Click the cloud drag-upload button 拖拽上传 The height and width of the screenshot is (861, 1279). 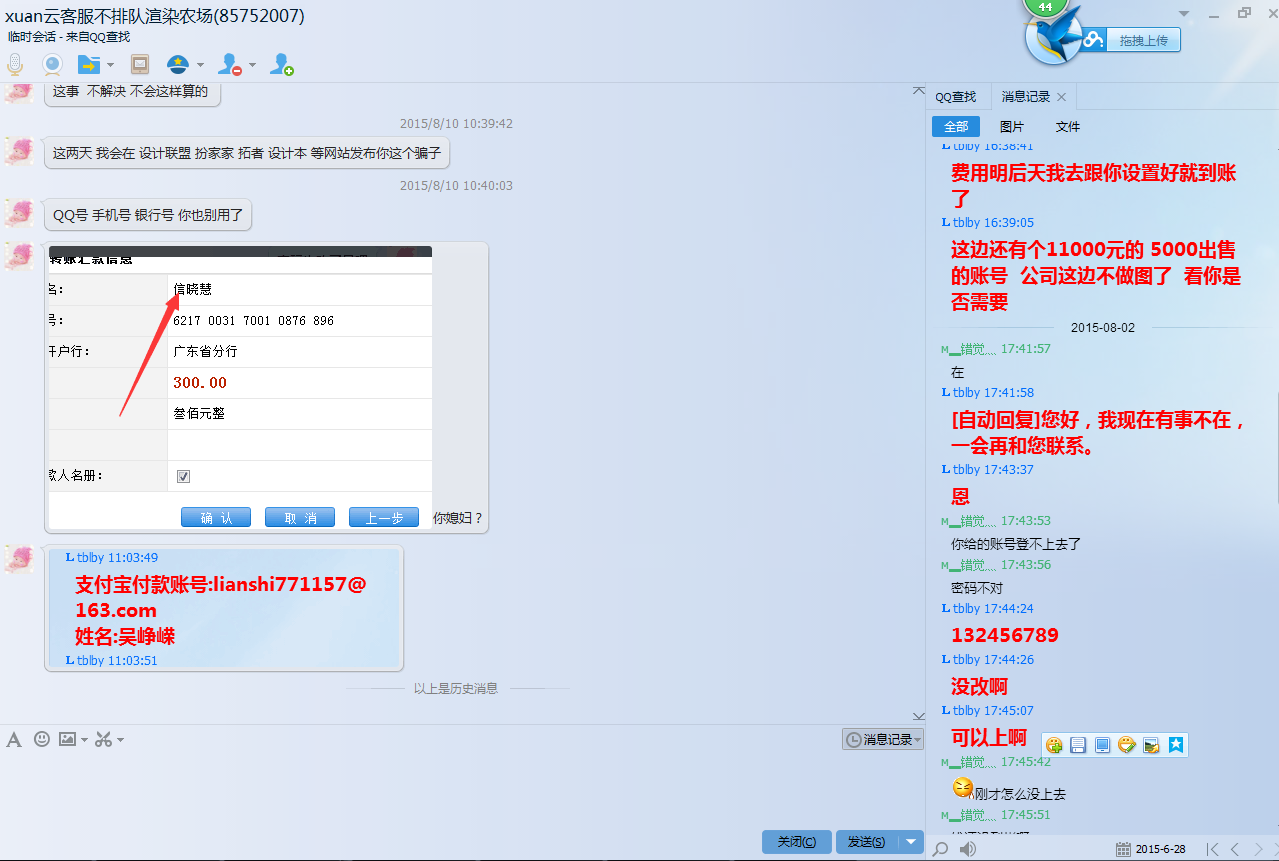[x=1143, y=40]
